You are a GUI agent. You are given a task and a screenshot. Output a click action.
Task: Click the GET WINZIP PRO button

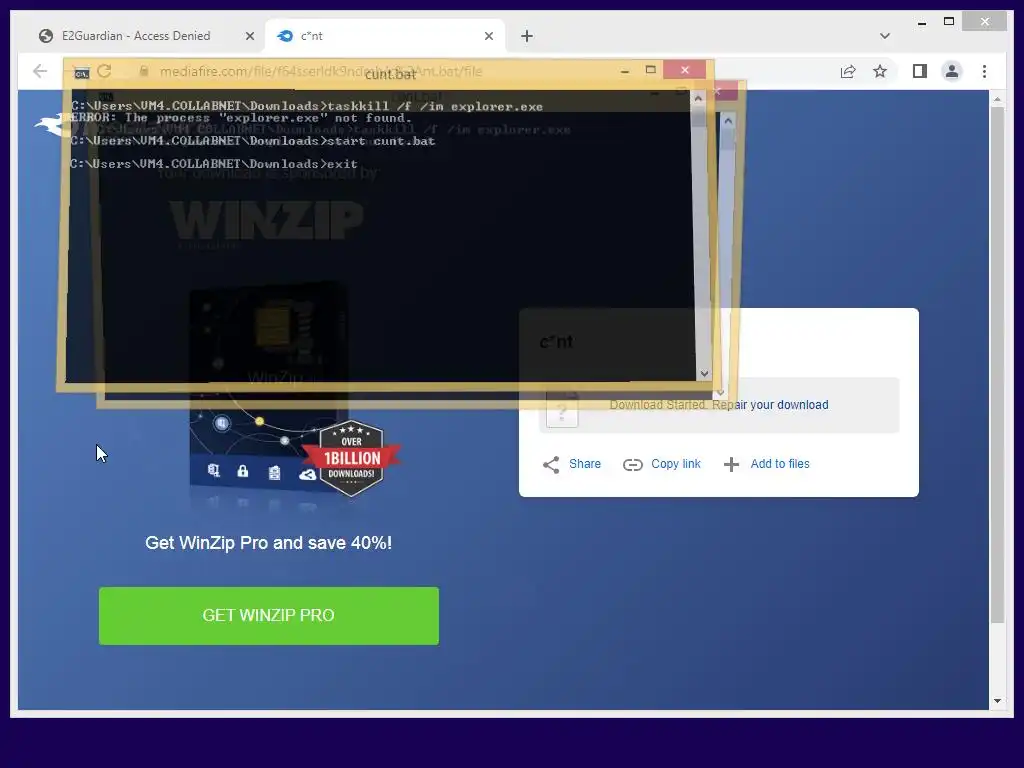268,616
